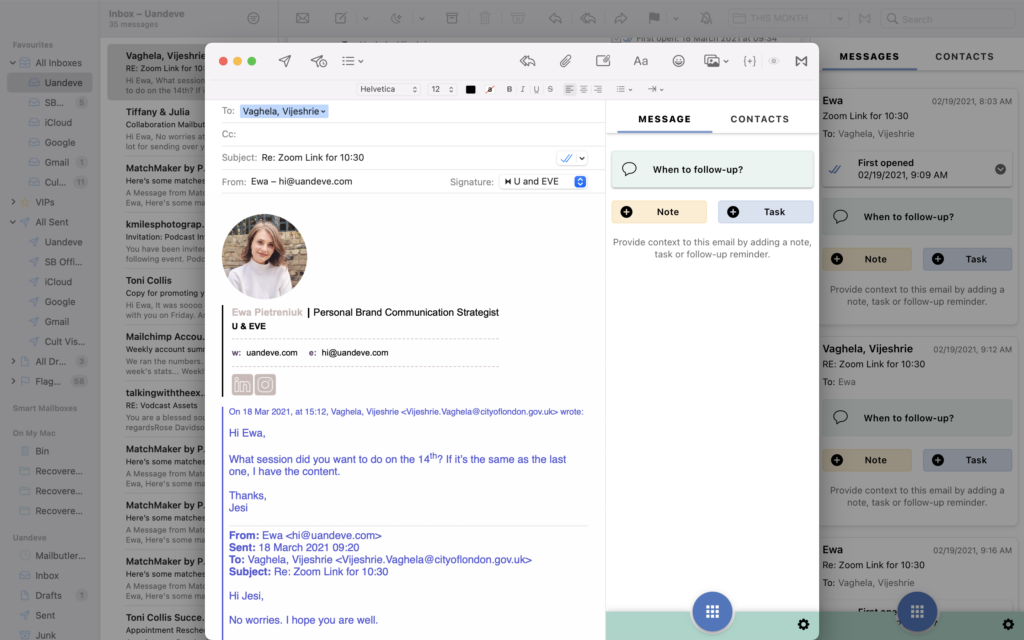Click into the Cc field
The height and width of the screenshot is (640, 1024).
pos(411,134)
